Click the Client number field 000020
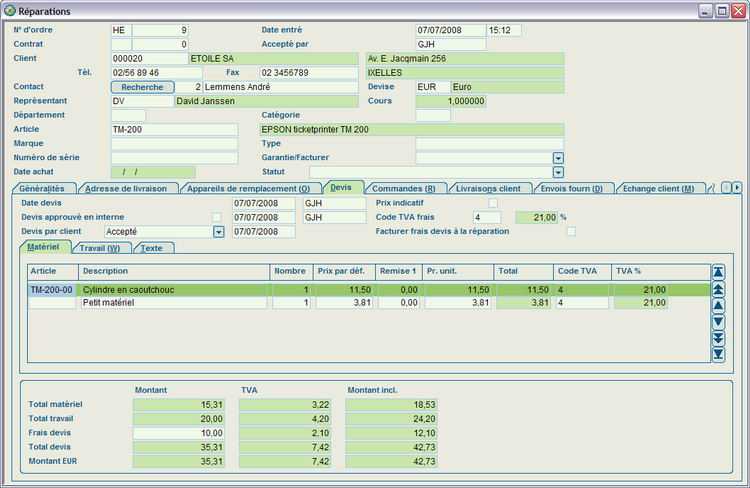 [x=150, y=58]
